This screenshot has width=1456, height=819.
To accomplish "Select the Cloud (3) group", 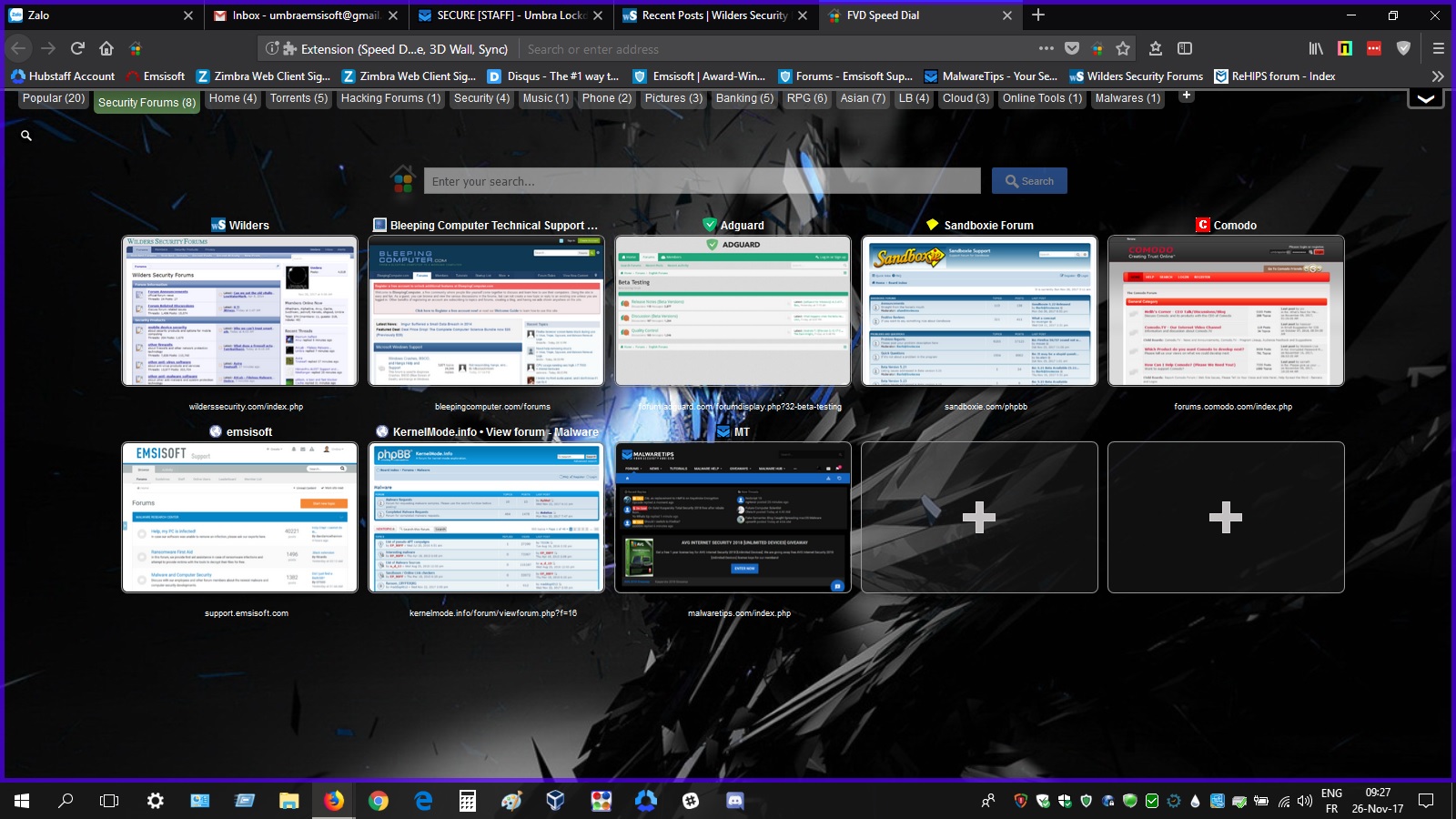I will click(x=966, y=98).
